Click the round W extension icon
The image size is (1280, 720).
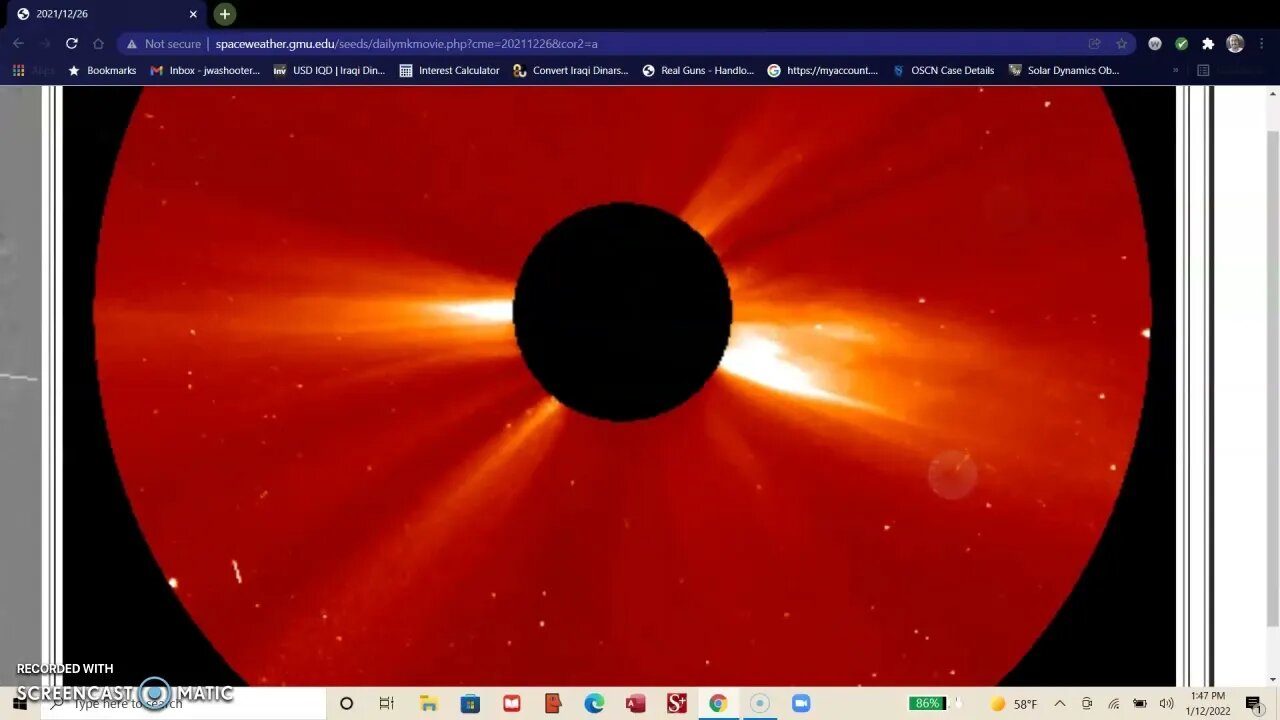click(x=1155, y=44)
